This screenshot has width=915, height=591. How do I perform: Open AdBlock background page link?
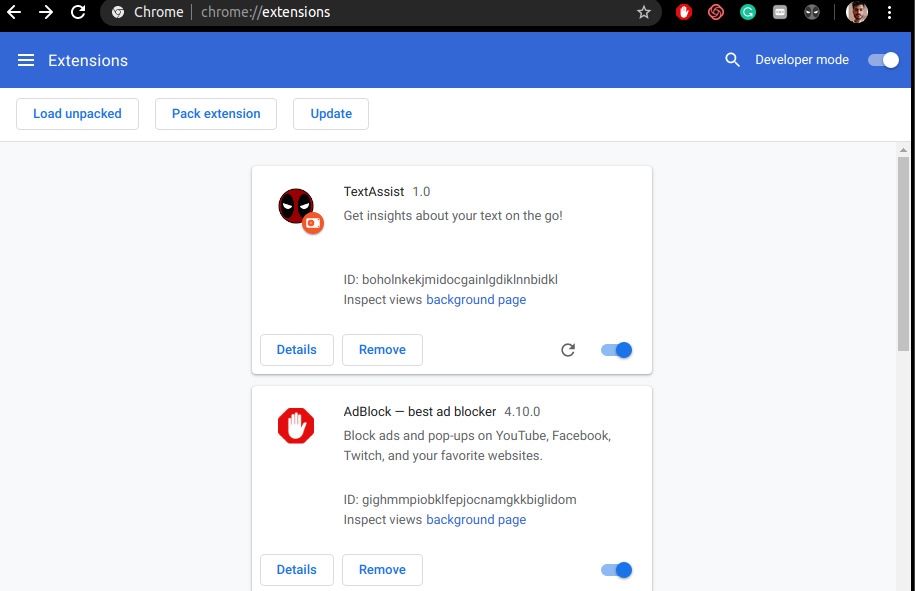click(x=476, y=520)
